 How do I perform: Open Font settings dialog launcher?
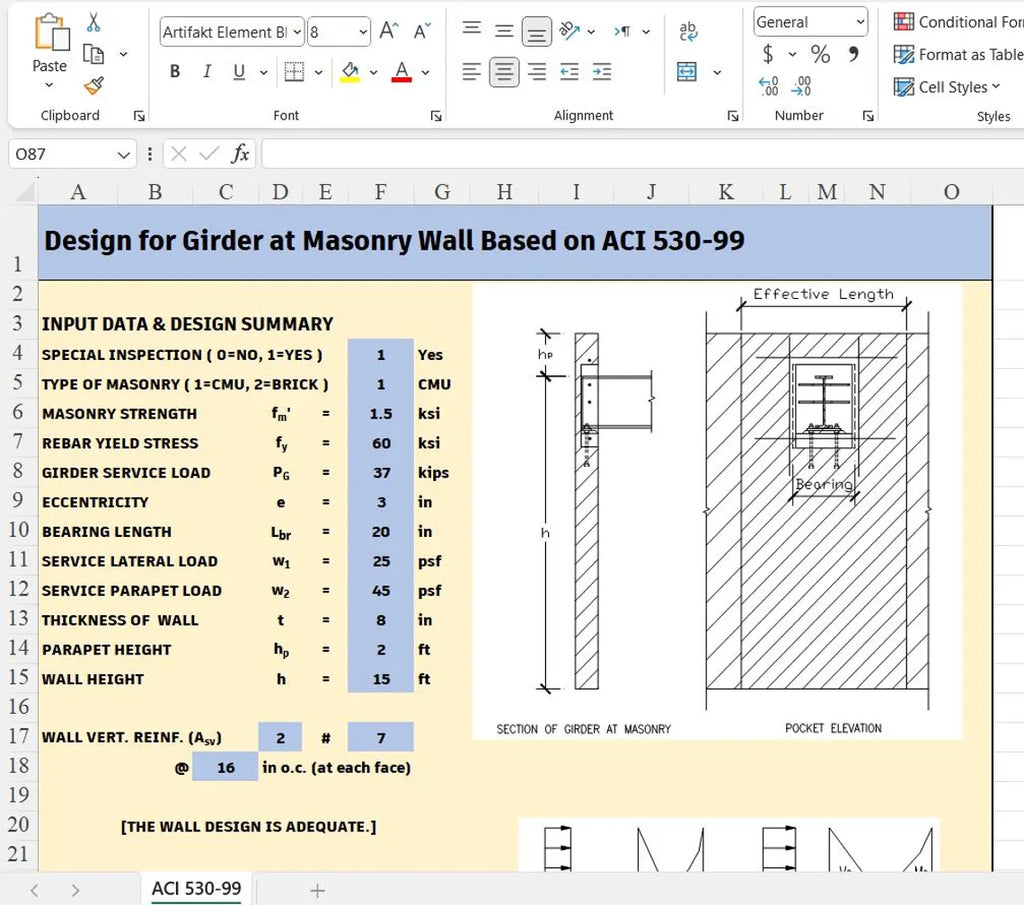[436, 116]
